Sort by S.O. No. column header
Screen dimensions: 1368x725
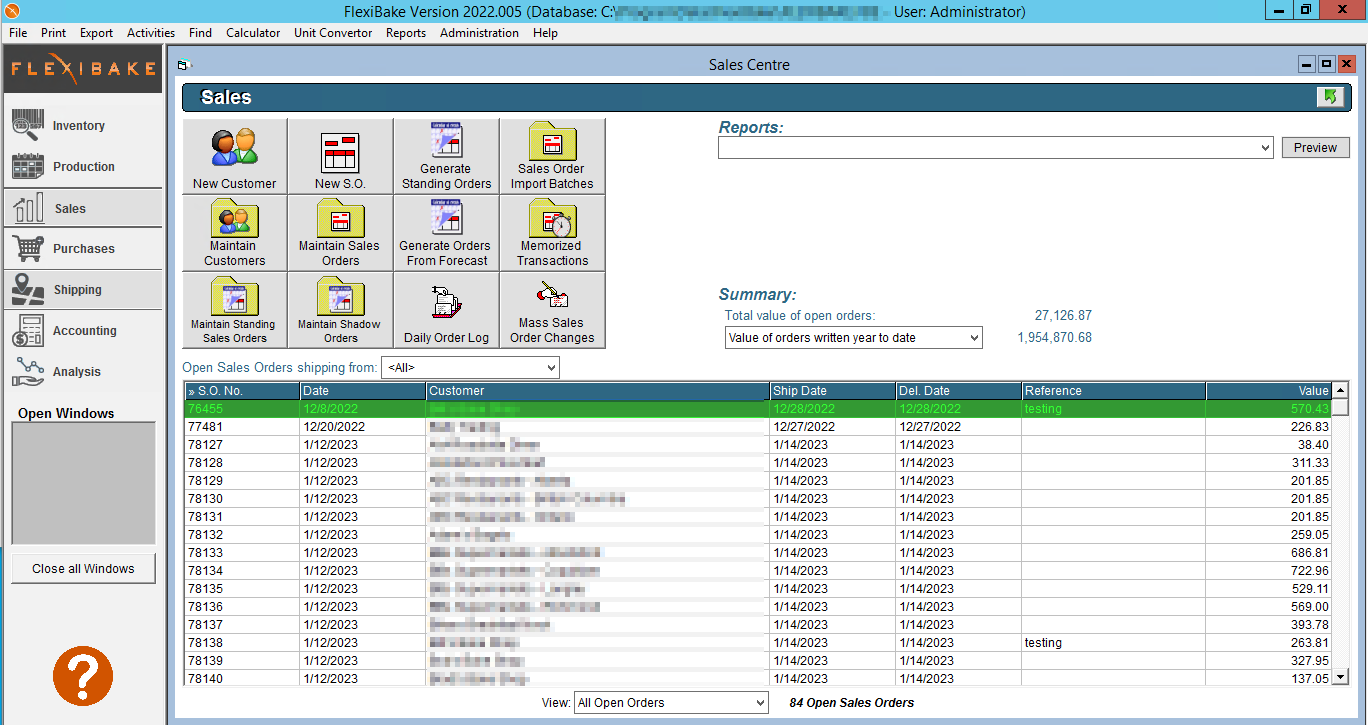point(242,391)
